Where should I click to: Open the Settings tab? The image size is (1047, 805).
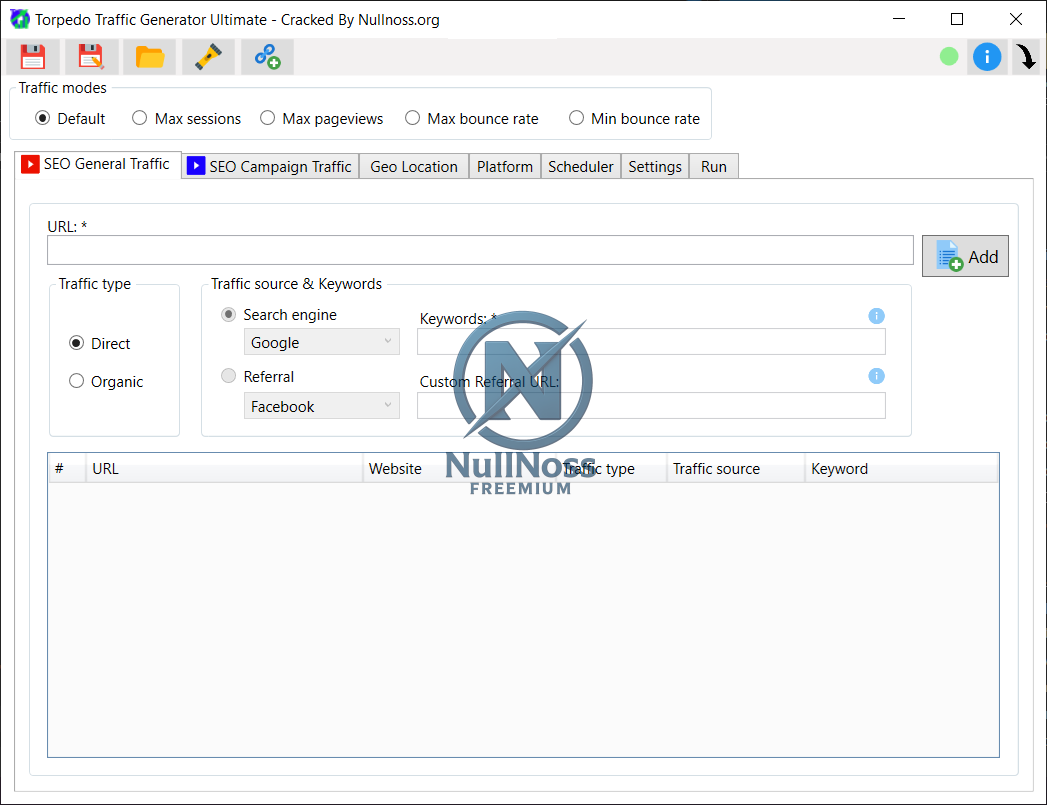point(654,166)
